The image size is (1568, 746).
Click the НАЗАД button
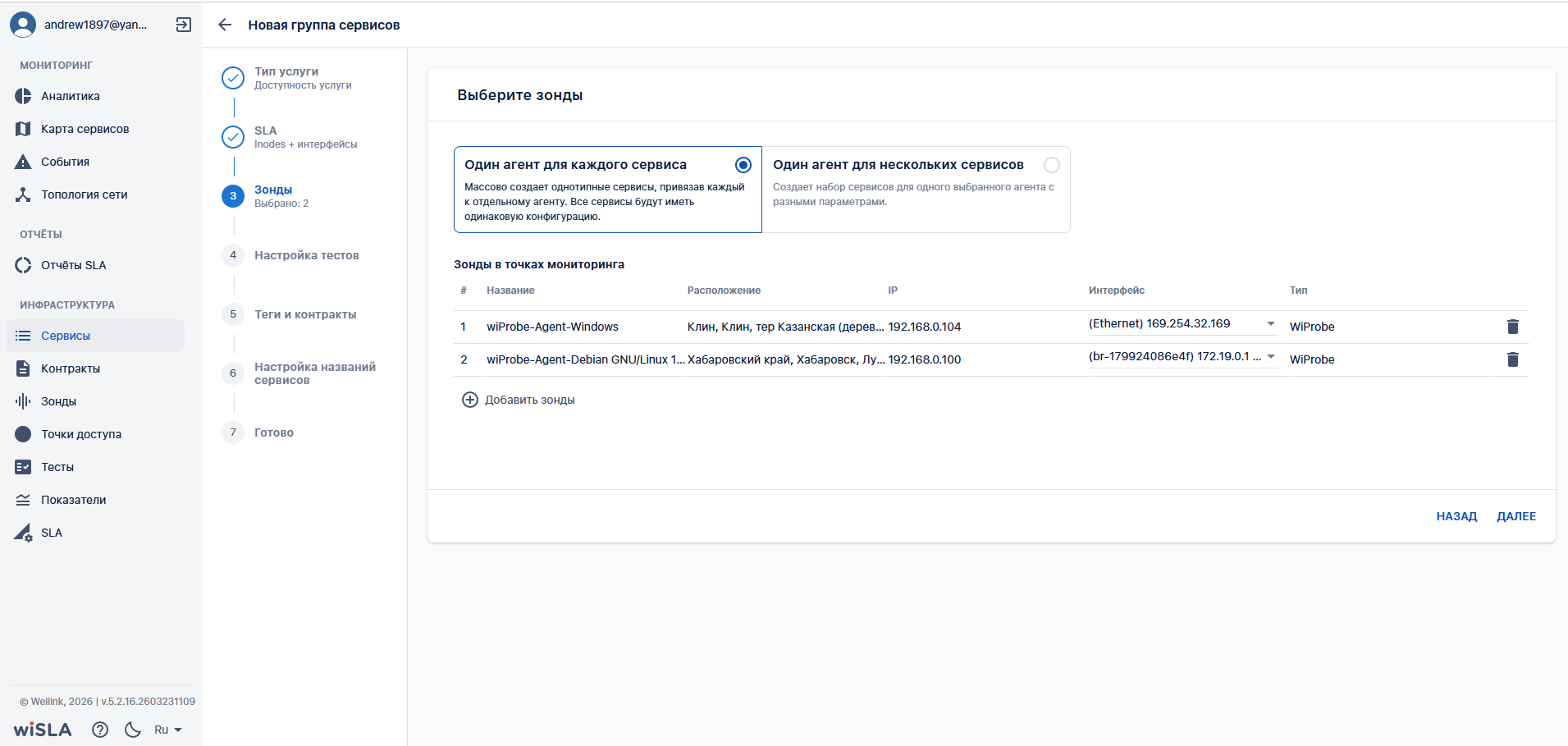[1456, 516]
